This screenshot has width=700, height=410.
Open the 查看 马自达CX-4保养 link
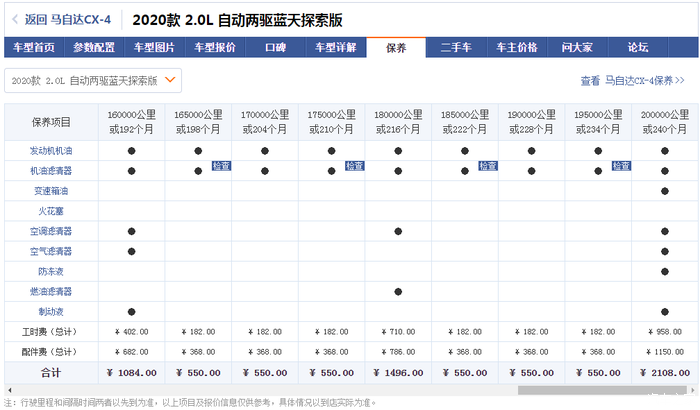coord(632,80)
